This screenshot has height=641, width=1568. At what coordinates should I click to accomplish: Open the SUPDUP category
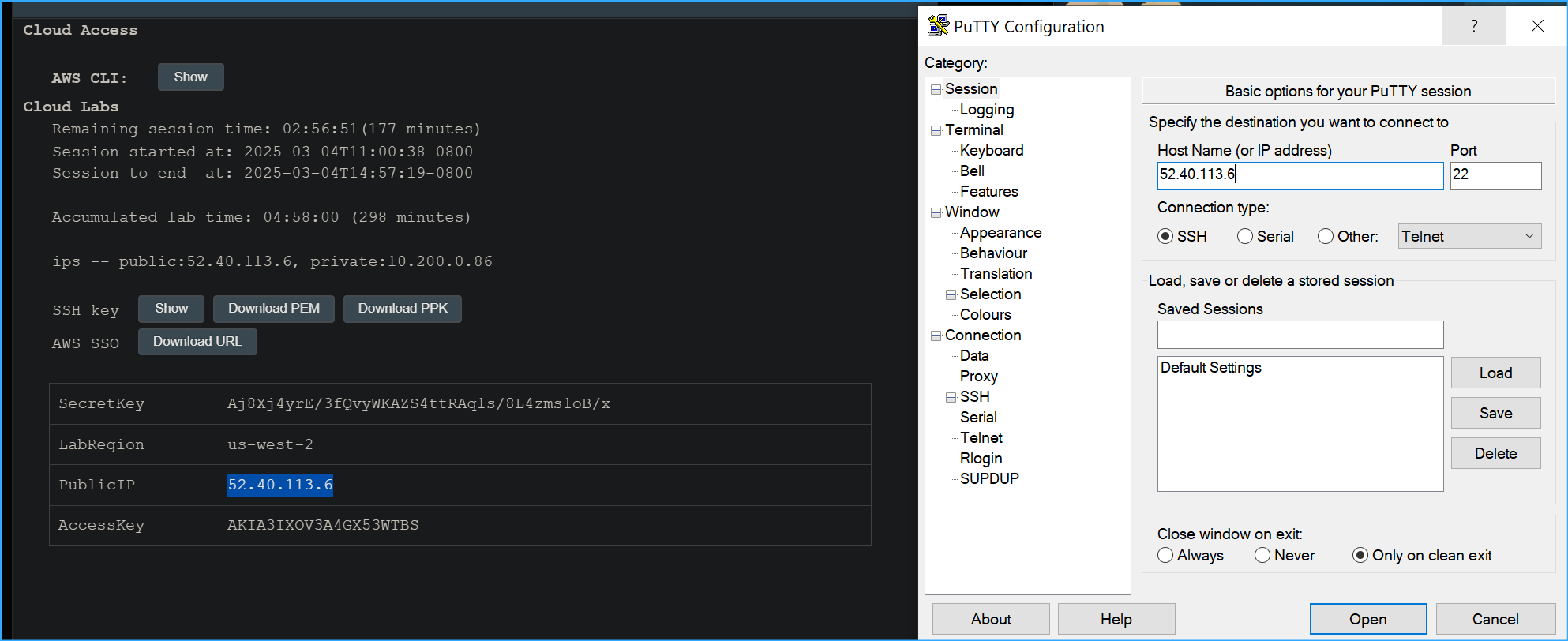[989, 478]
